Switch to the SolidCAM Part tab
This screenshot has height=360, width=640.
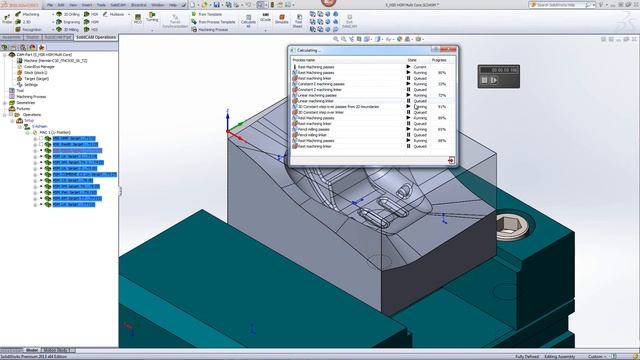click(58, 37)
